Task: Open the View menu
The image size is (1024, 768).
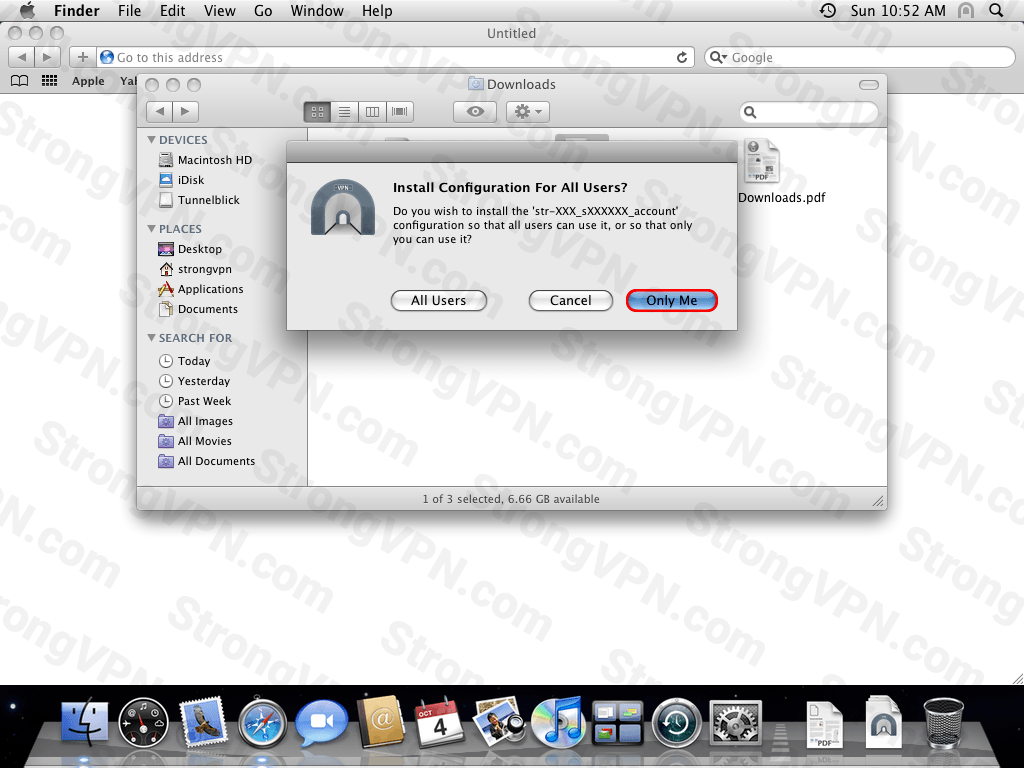Action: pos(219,10)
